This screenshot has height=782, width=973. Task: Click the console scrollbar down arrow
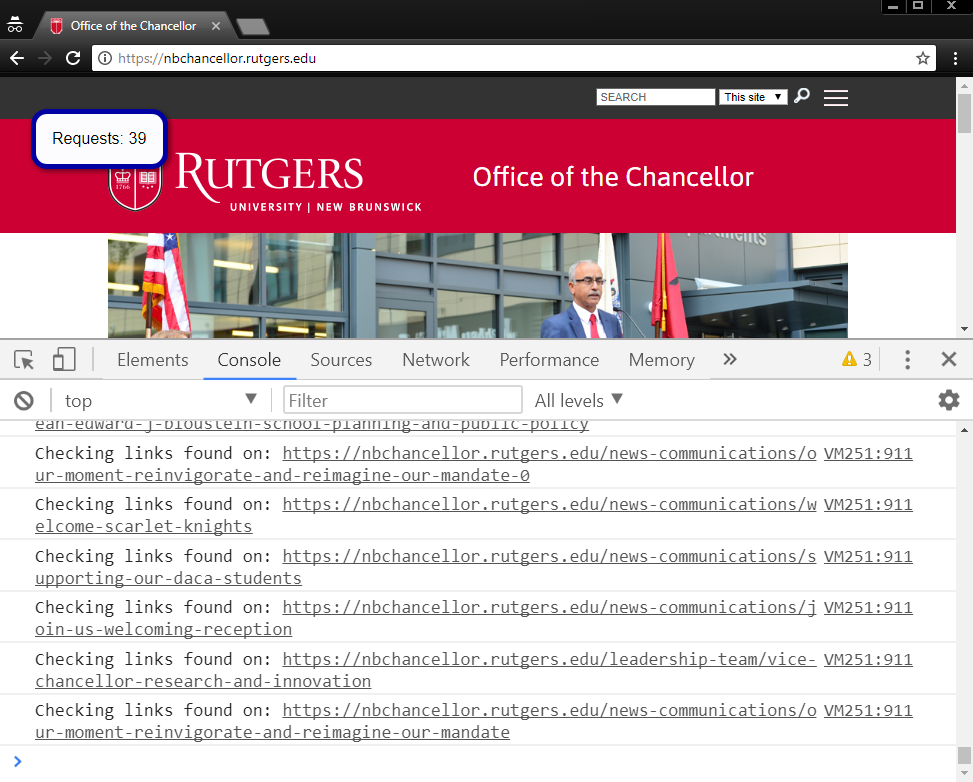[964, 774]
